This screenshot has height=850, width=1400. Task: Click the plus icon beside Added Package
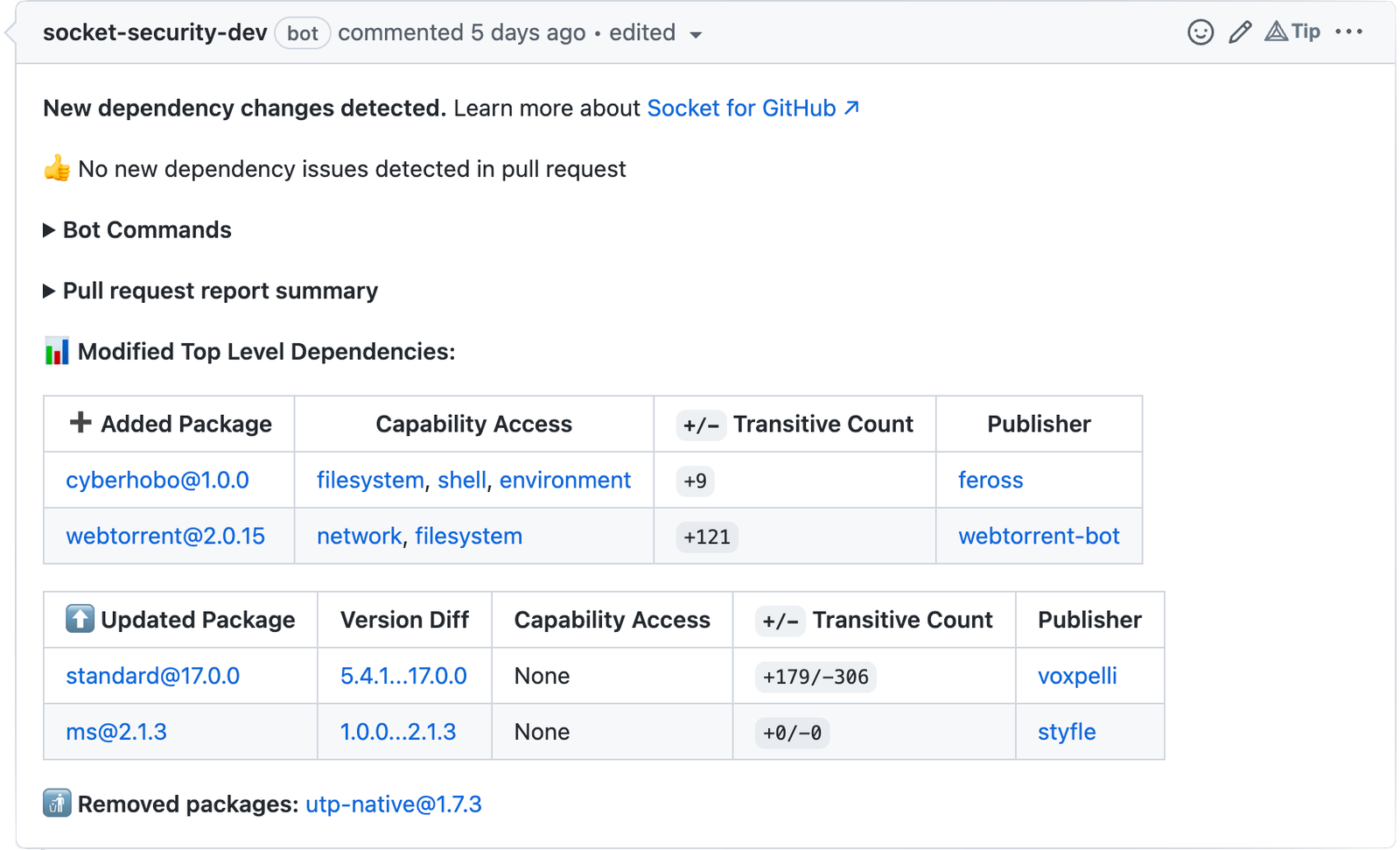80,422
